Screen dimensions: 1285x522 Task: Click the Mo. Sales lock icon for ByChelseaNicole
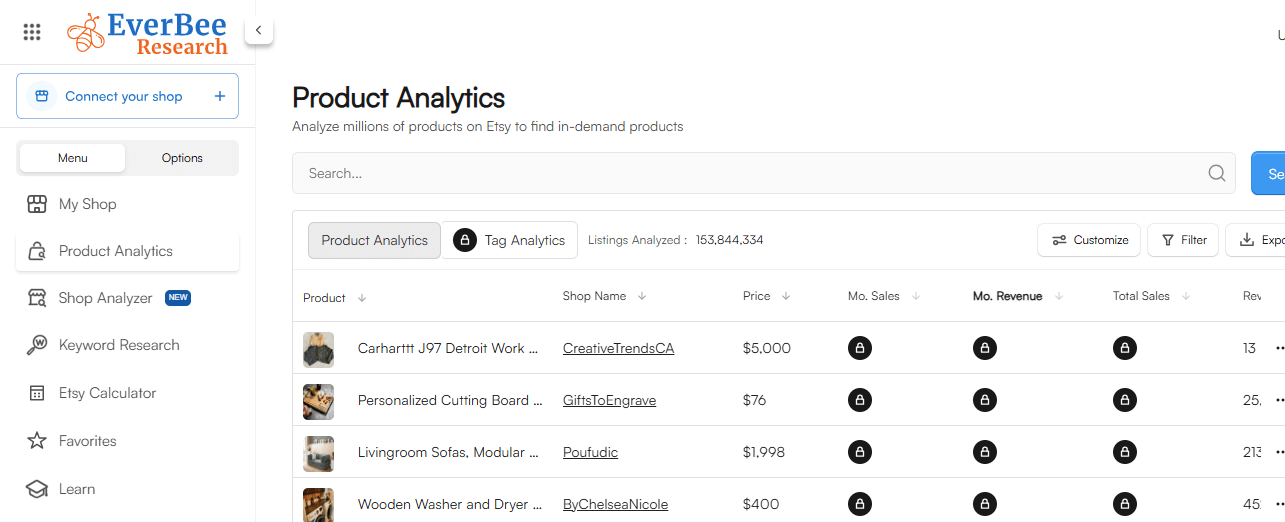[860, 504]
